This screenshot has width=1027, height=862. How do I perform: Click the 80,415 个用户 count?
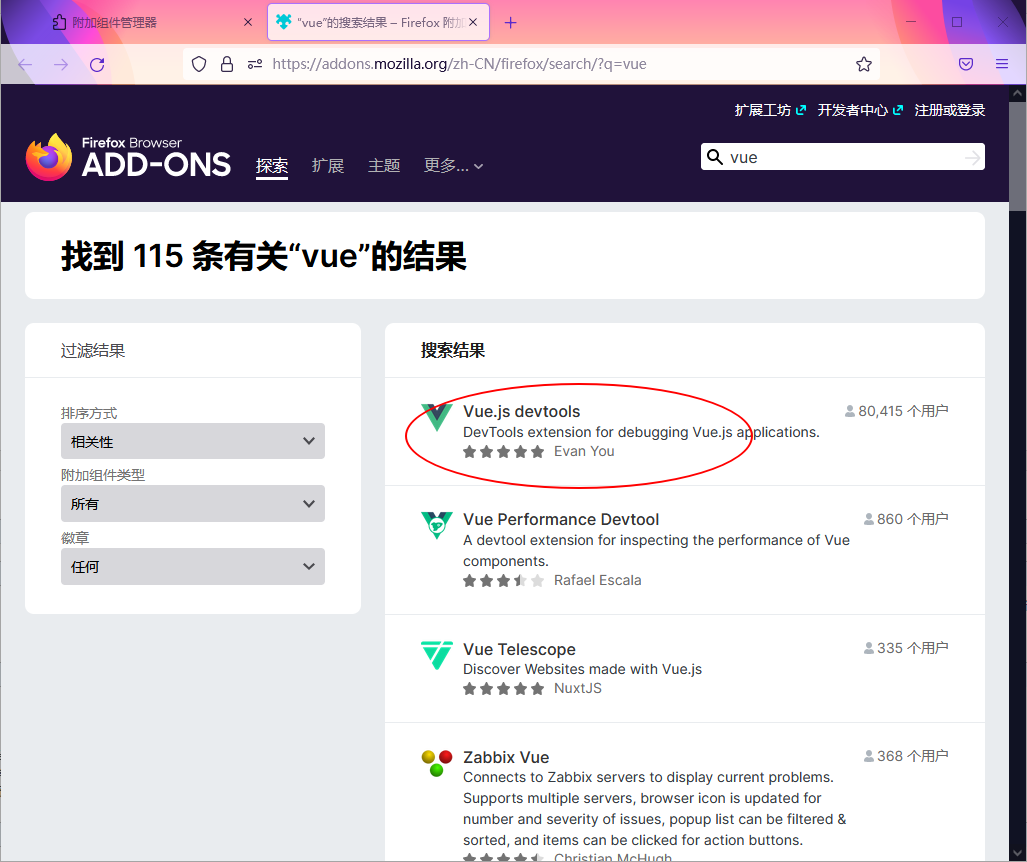coord(897,411)
